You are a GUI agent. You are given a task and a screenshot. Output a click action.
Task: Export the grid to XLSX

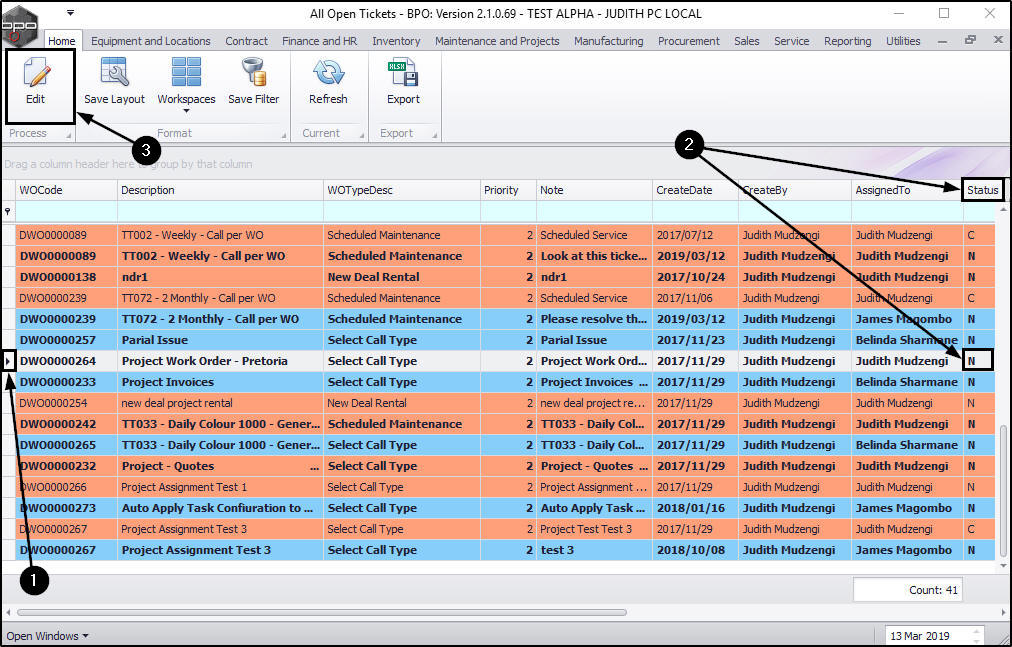click(x=403, y=82)
